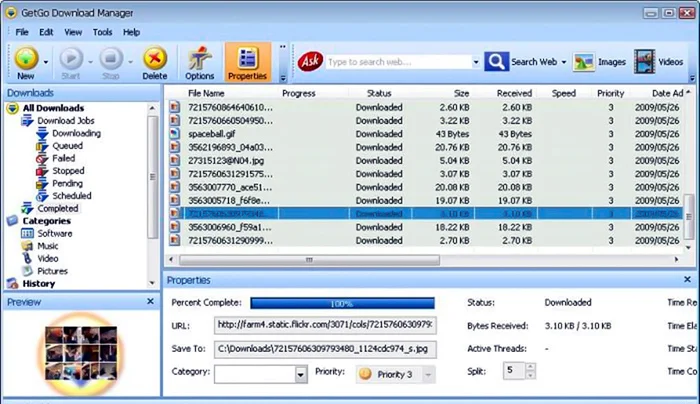Select the Download Jobs node
The width and height of the screenshot is (700, 404).
click(66, 121)
